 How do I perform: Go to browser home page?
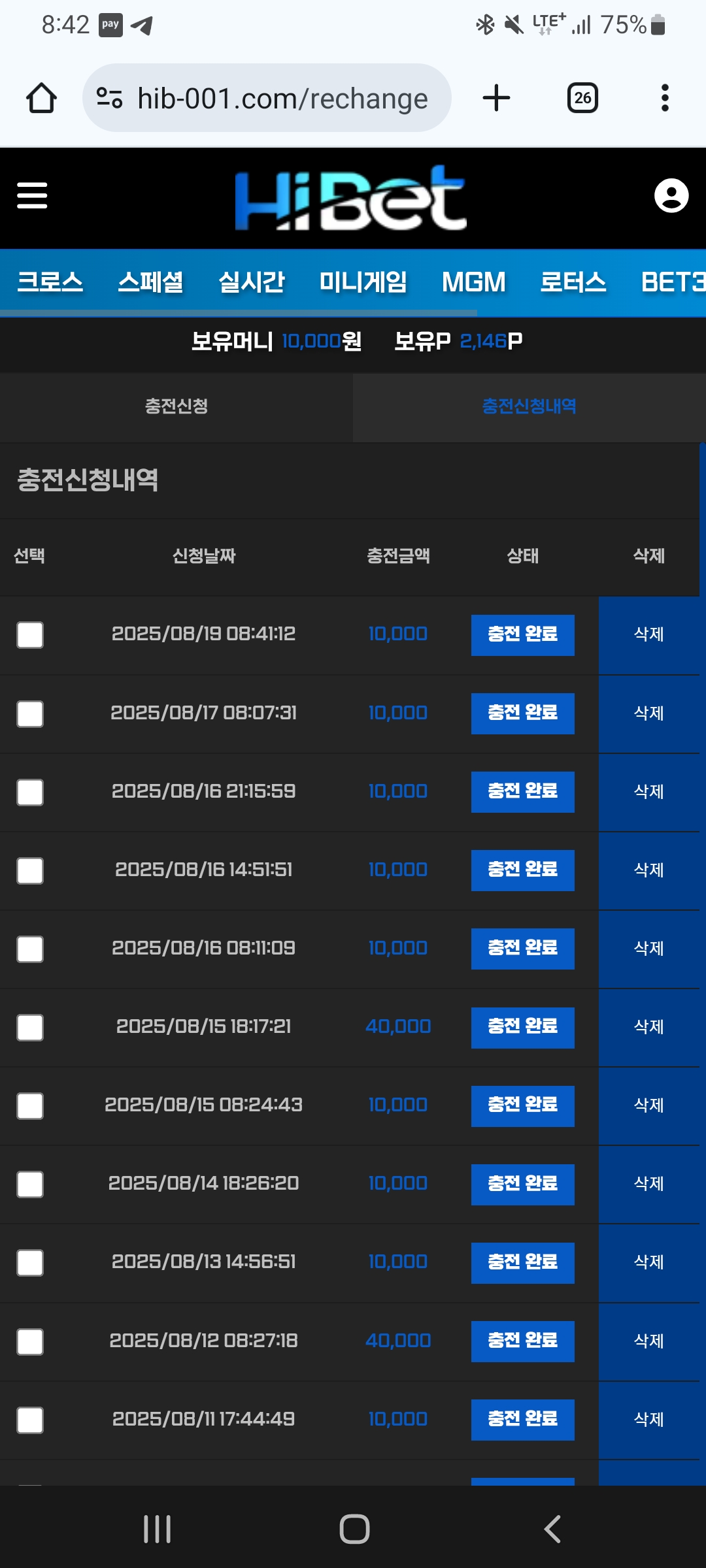click(x=41, y=99)
